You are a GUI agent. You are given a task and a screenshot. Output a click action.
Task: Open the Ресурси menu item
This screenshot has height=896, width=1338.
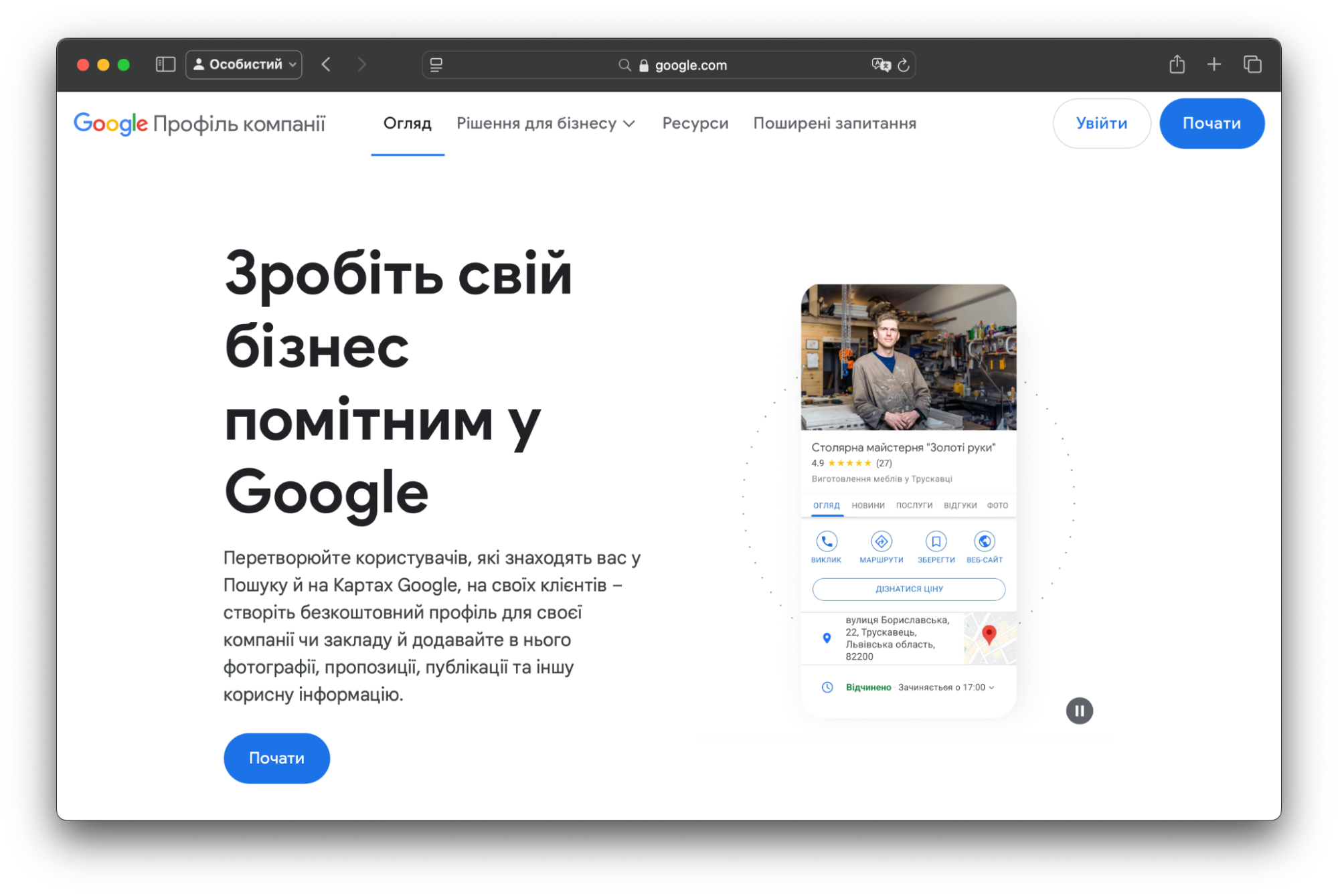coord(695,124)
